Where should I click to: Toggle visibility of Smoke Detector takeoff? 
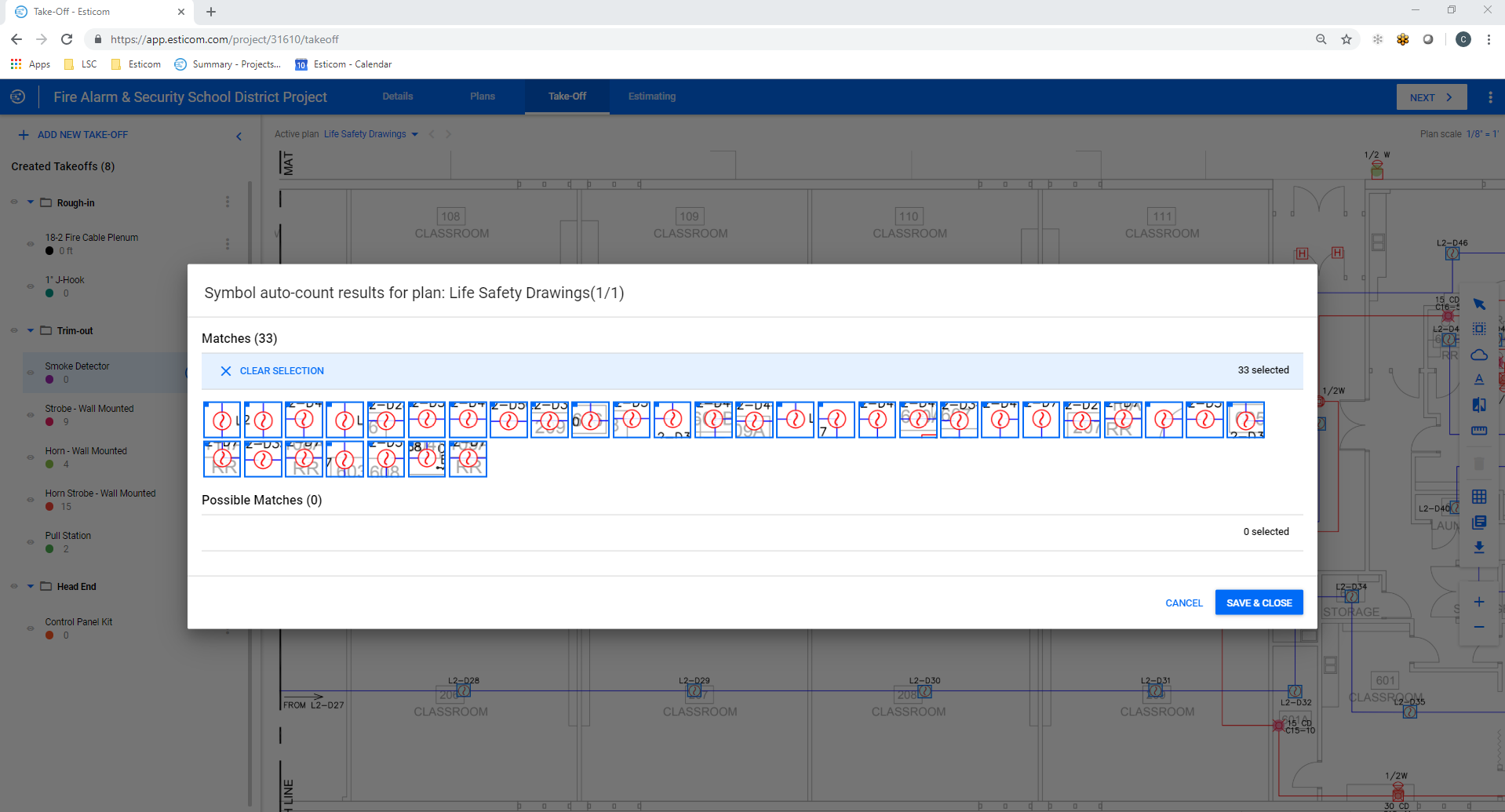click(x=31, y=373)
